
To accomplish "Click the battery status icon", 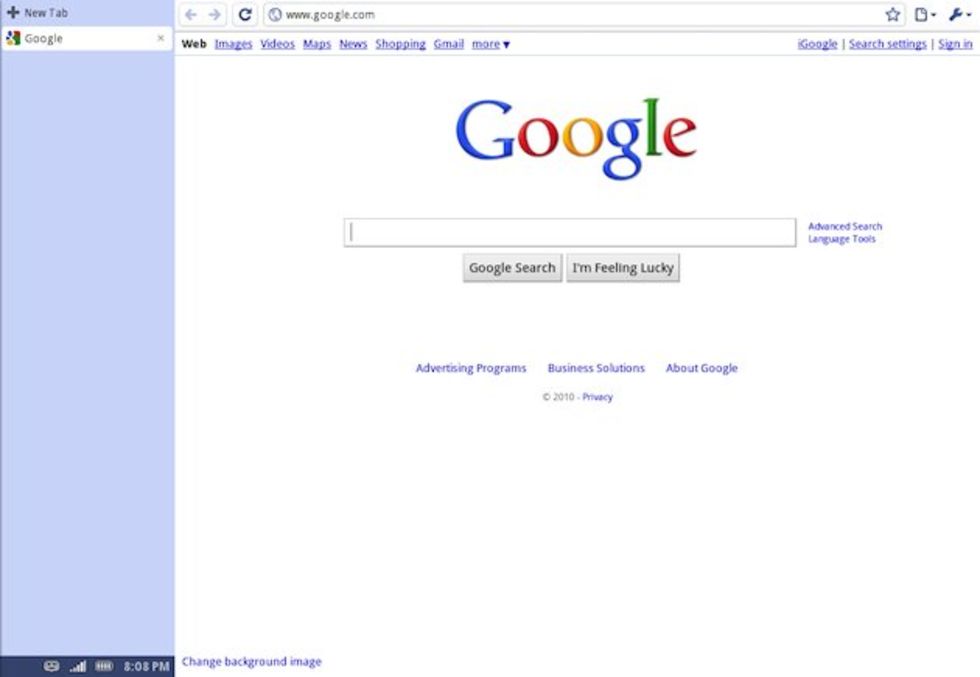I will (104, 666).
